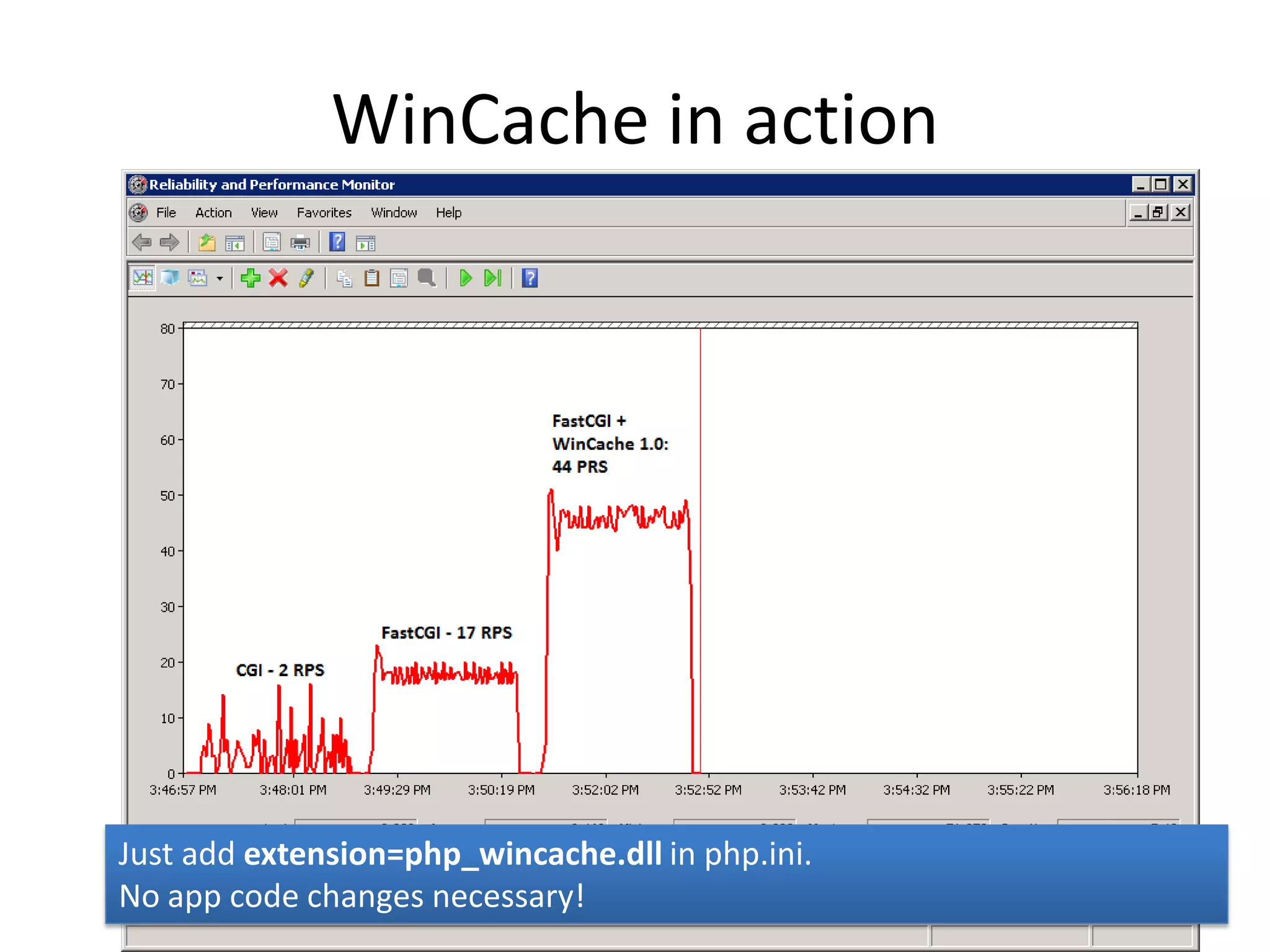
Task: Open graph type dropdown arrow
Action: pos(220,279)
